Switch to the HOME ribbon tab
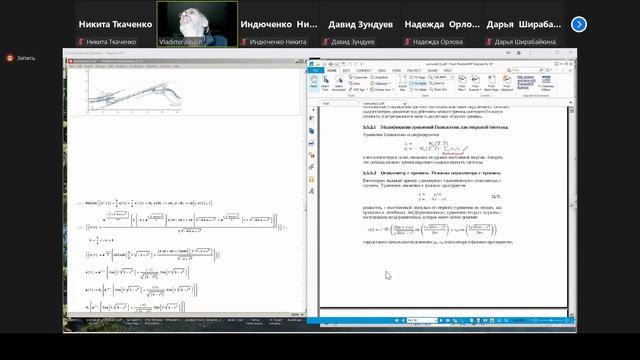 coord(332,70)
